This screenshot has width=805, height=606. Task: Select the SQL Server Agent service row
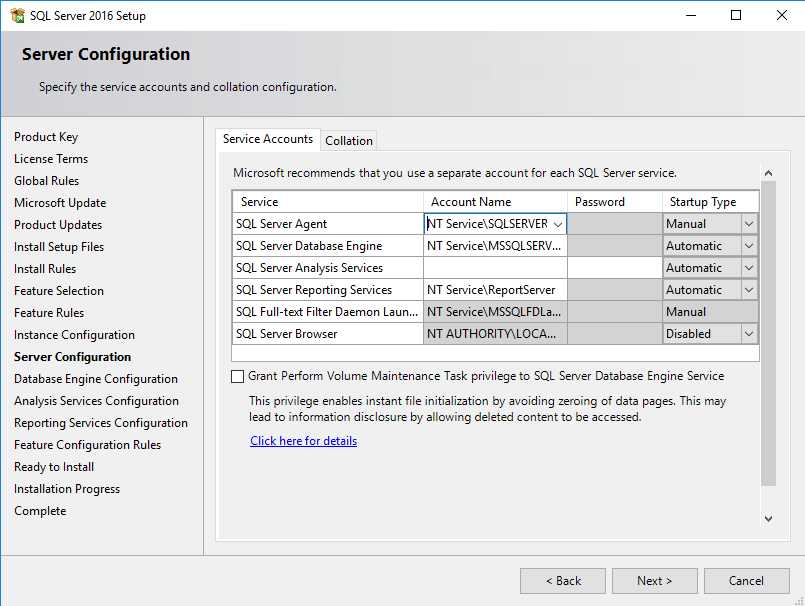(328, 224)
